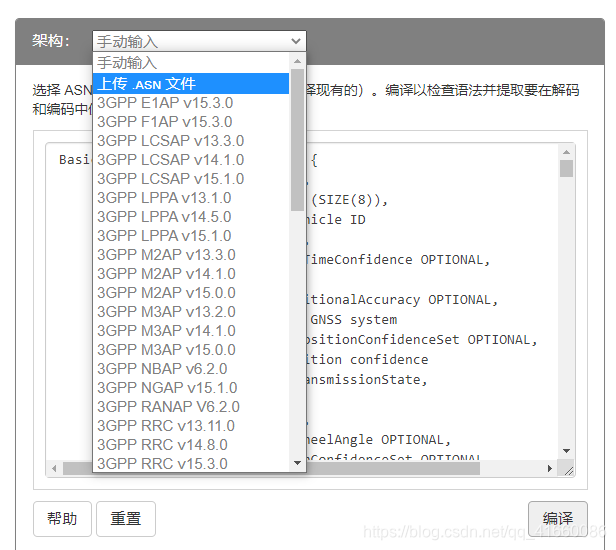Select 3GPP NBAP v6.2.0

[191, 369]
